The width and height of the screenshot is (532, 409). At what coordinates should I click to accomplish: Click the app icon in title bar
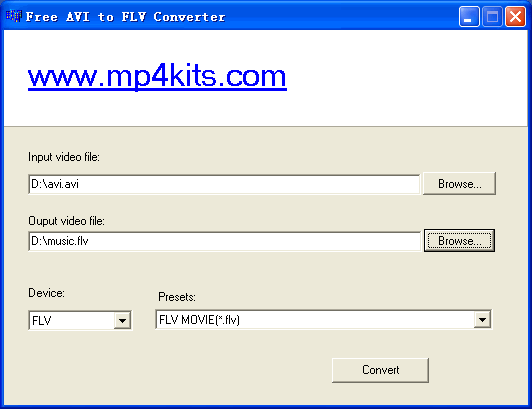[x=14, y=16]
